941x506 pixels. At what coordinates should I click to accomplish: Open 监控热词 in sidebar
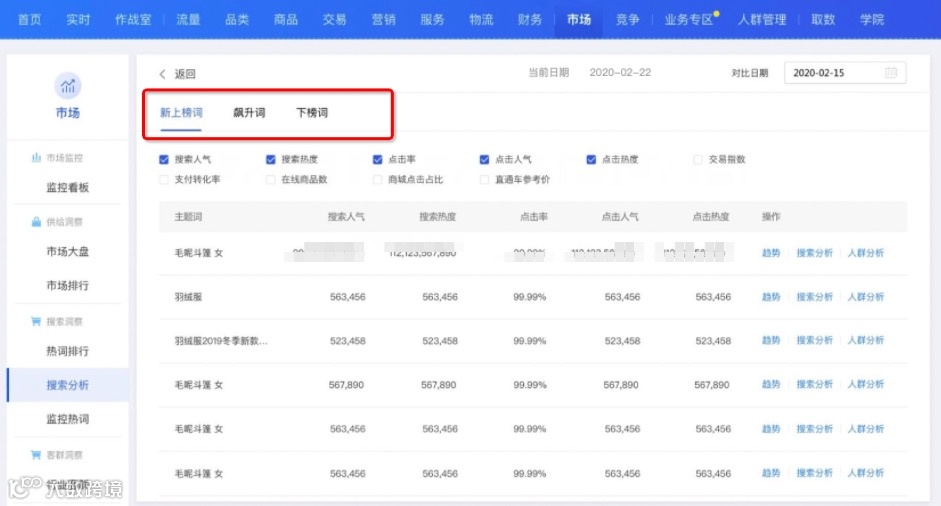click(68, 419)
